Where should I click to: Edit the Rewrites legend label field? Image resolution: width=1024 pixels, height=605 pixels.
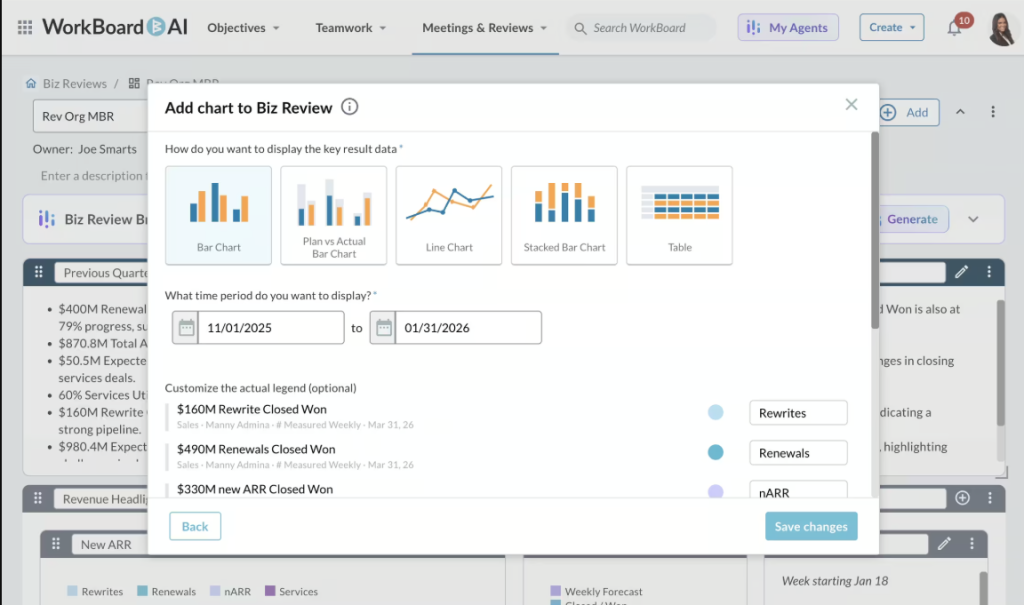(798, 413)
